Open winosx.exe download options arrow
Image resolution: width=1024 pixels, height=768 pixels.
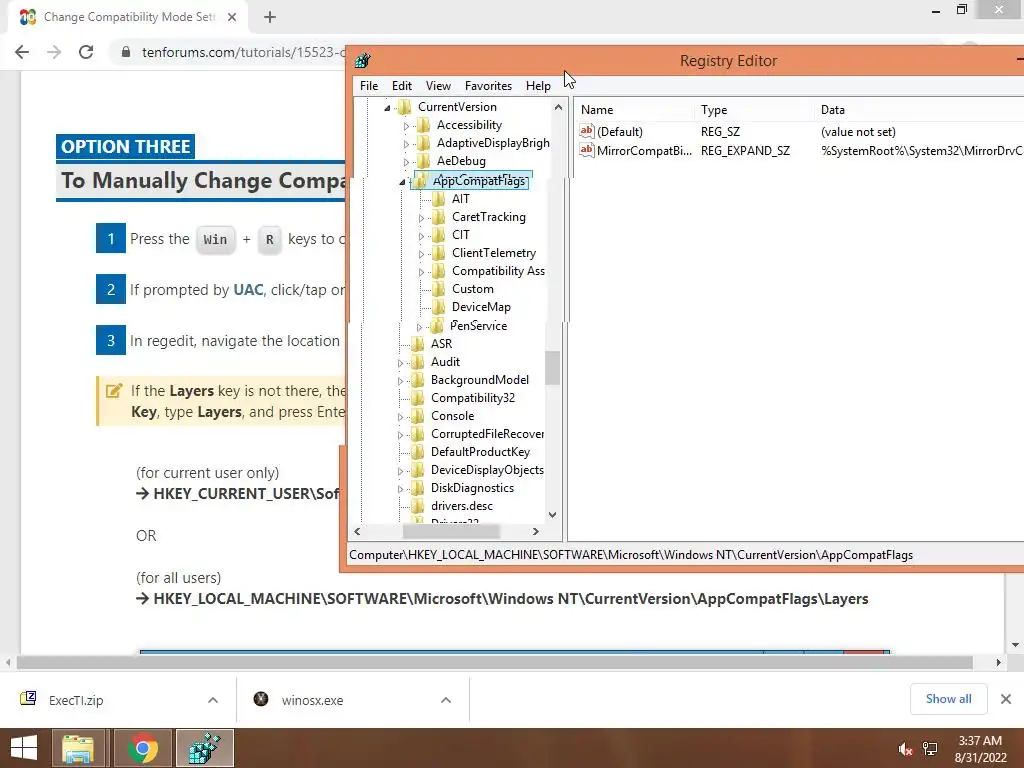pyautogui.click(x=446, y=700)
